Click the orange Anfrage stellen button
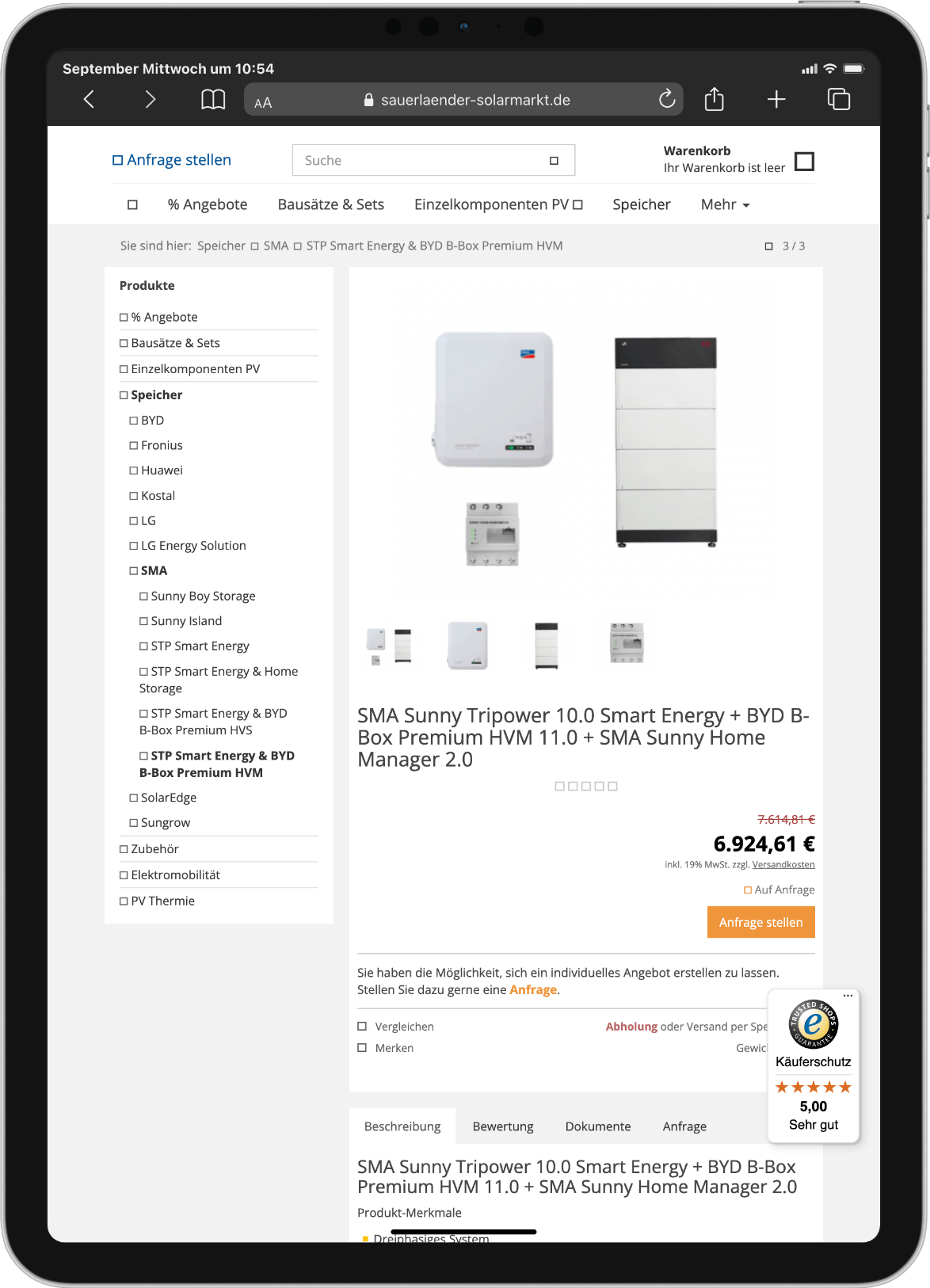 [x=761, y=922]
